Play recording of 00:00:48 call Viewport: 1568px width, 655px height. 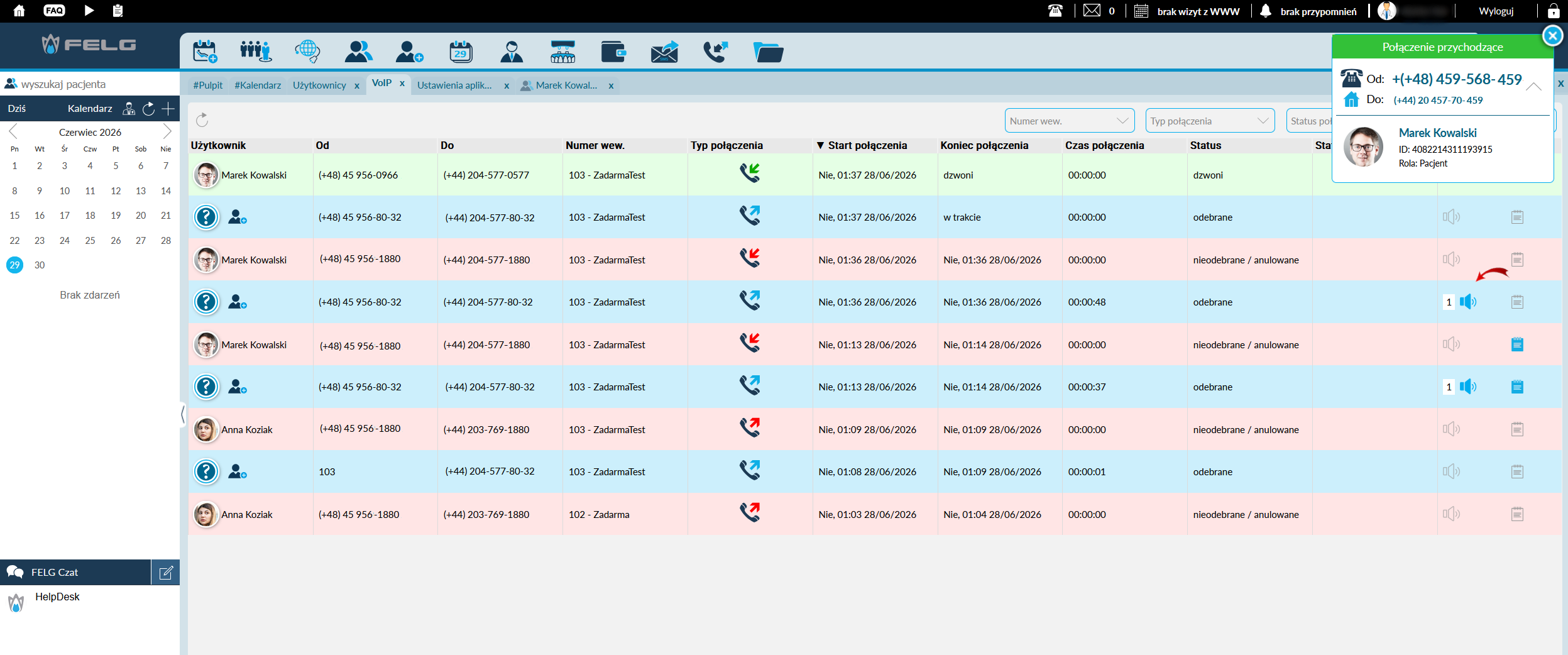1468,302
